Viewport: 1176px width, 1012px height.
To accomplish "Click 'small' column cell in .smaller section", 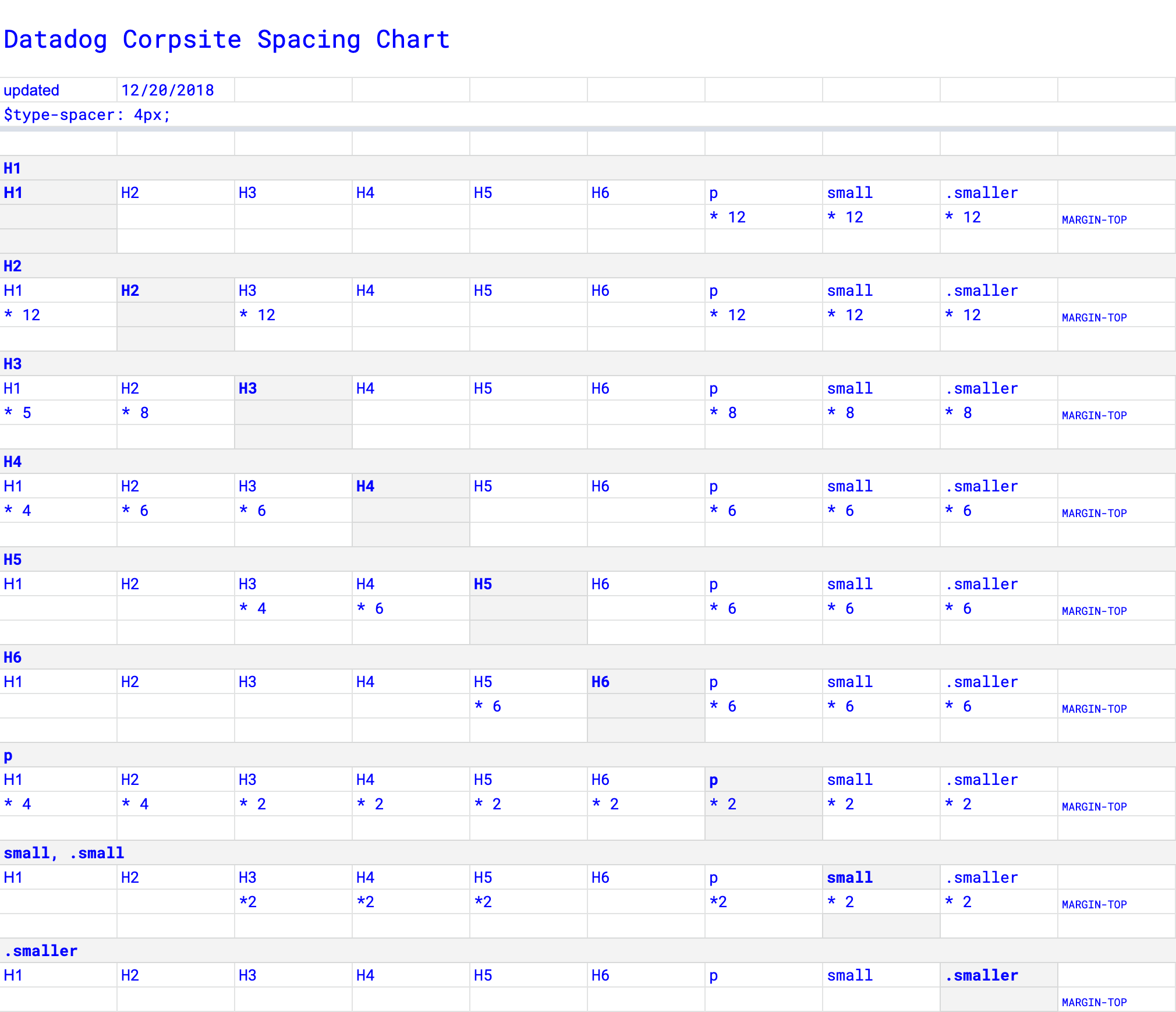I will (x=881, y=975).
